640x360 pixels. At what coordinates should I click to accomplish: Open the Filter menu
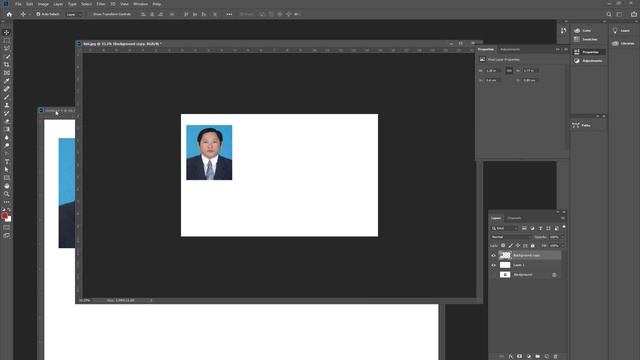(x=101, y=4)
